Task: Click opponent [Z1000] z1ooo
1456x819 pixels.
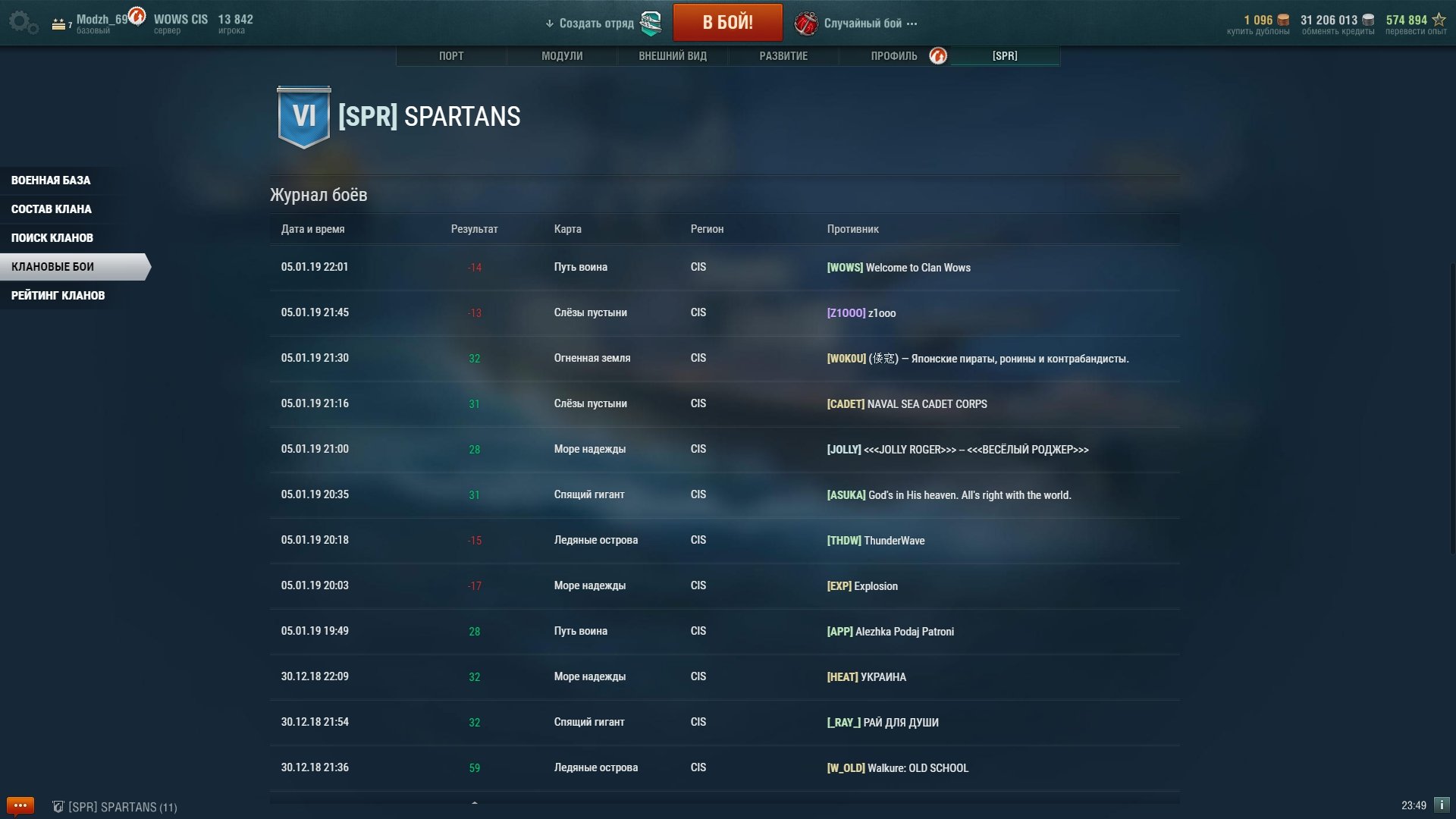Action: click(x=861, y=313)
